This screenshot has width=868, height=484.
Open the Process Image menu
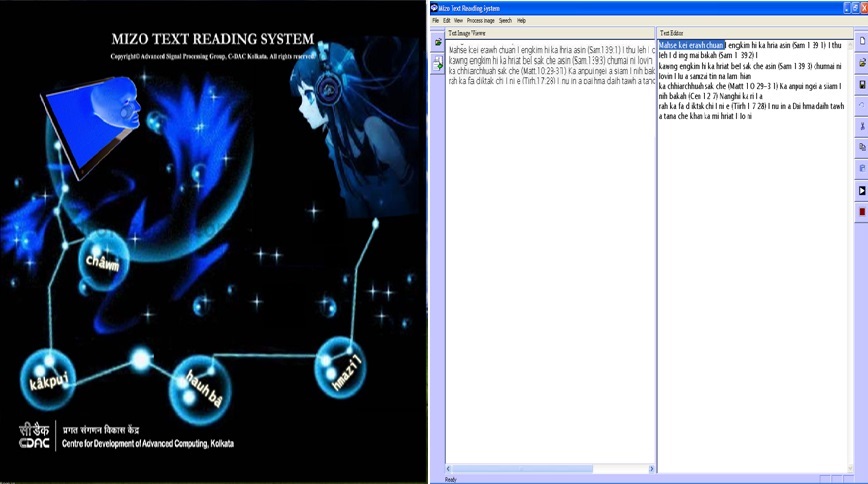coord(480,20)
